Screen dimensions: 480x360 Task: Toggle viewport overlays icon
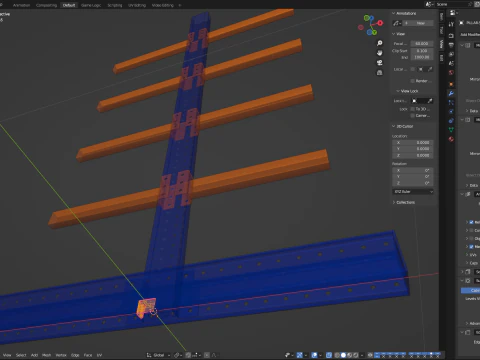point(314,355)
